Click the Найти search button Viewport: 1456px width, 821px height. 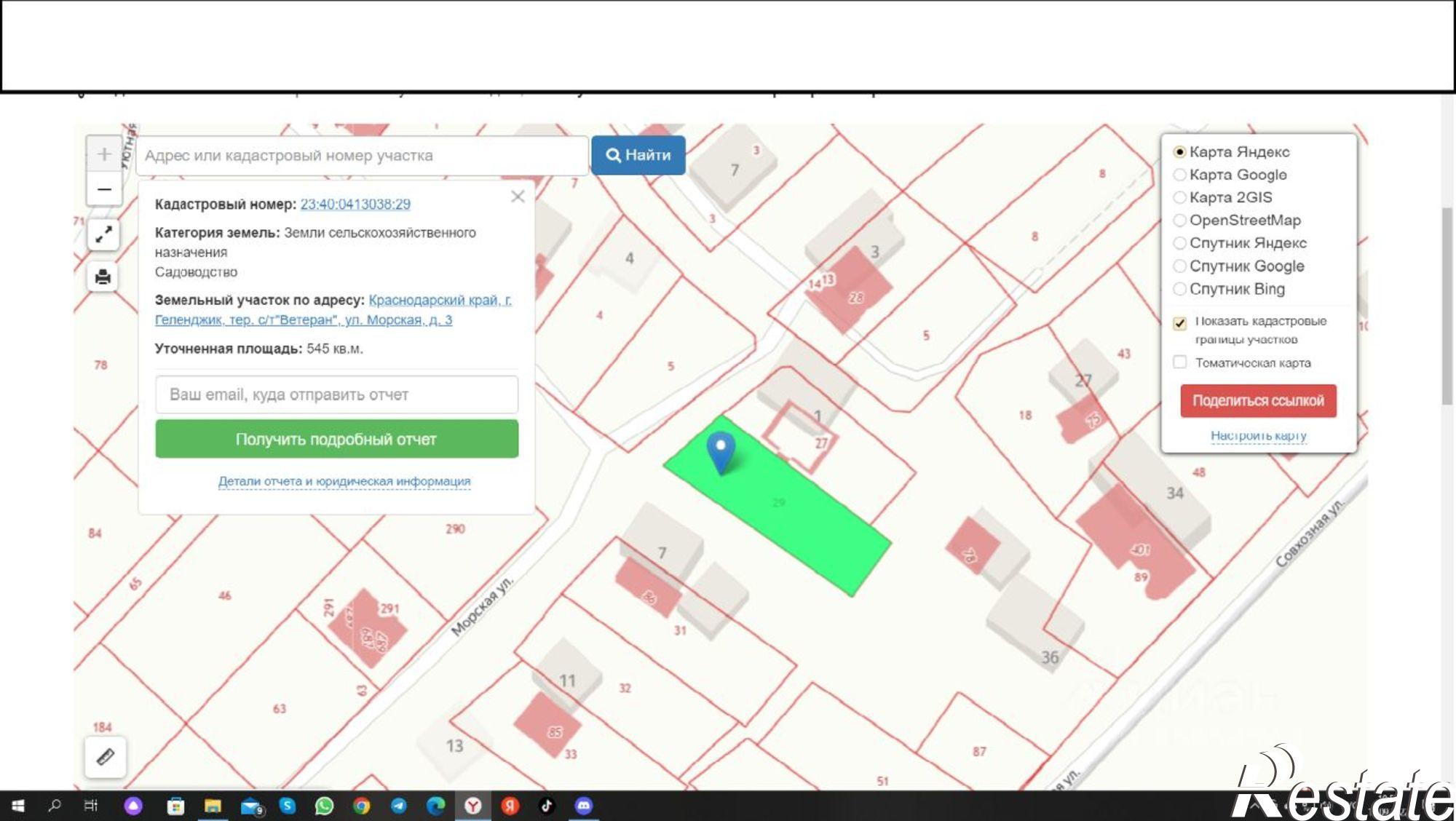click(638, 155)
